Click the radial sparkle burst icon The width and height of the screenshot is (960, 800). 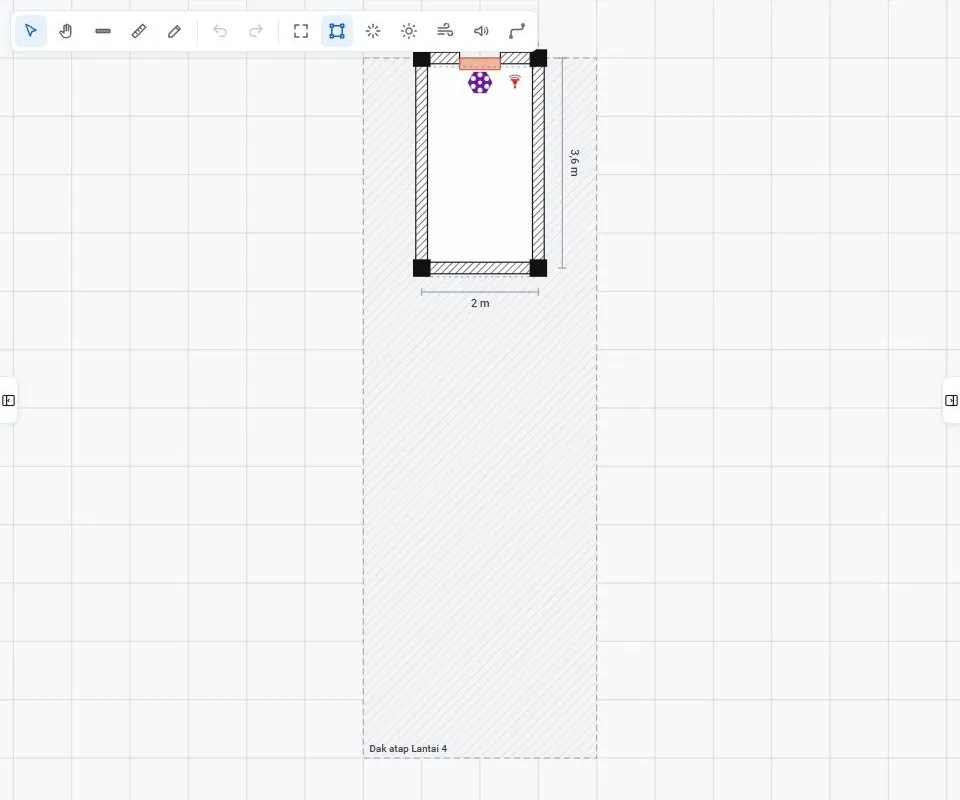(x=373, y=31)
